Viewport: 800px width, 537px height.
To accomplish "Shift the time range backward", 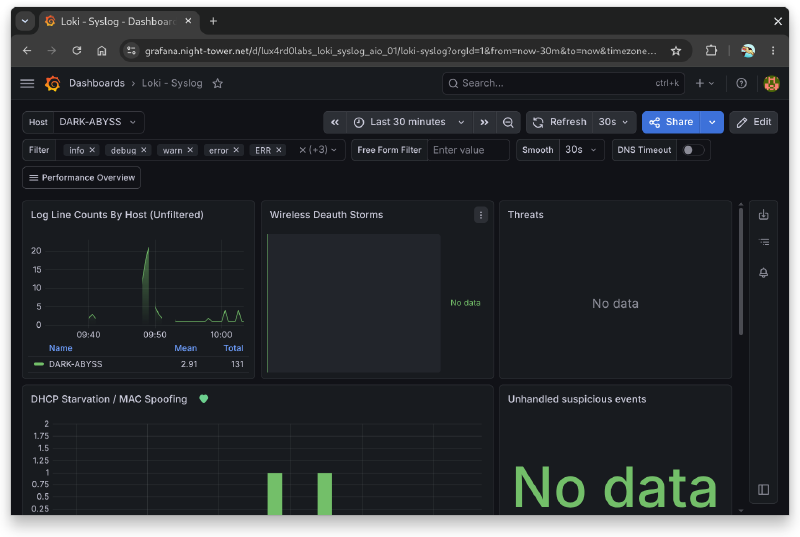I will tap(335, 122).
